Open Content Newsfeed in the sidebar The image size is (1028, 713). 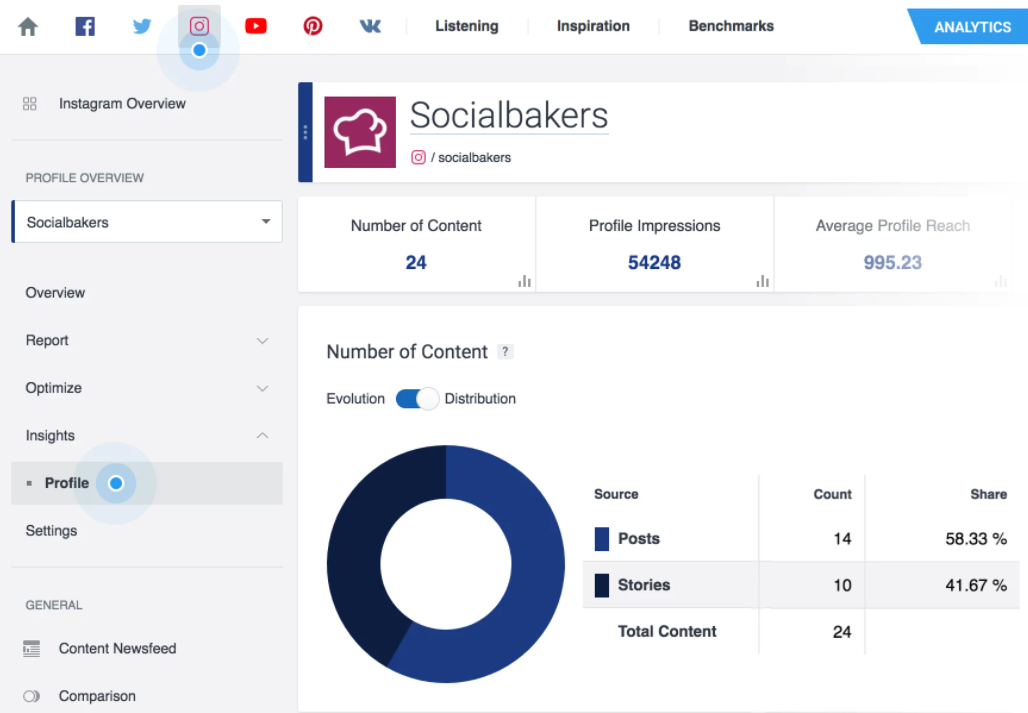[x=117, y=649]
